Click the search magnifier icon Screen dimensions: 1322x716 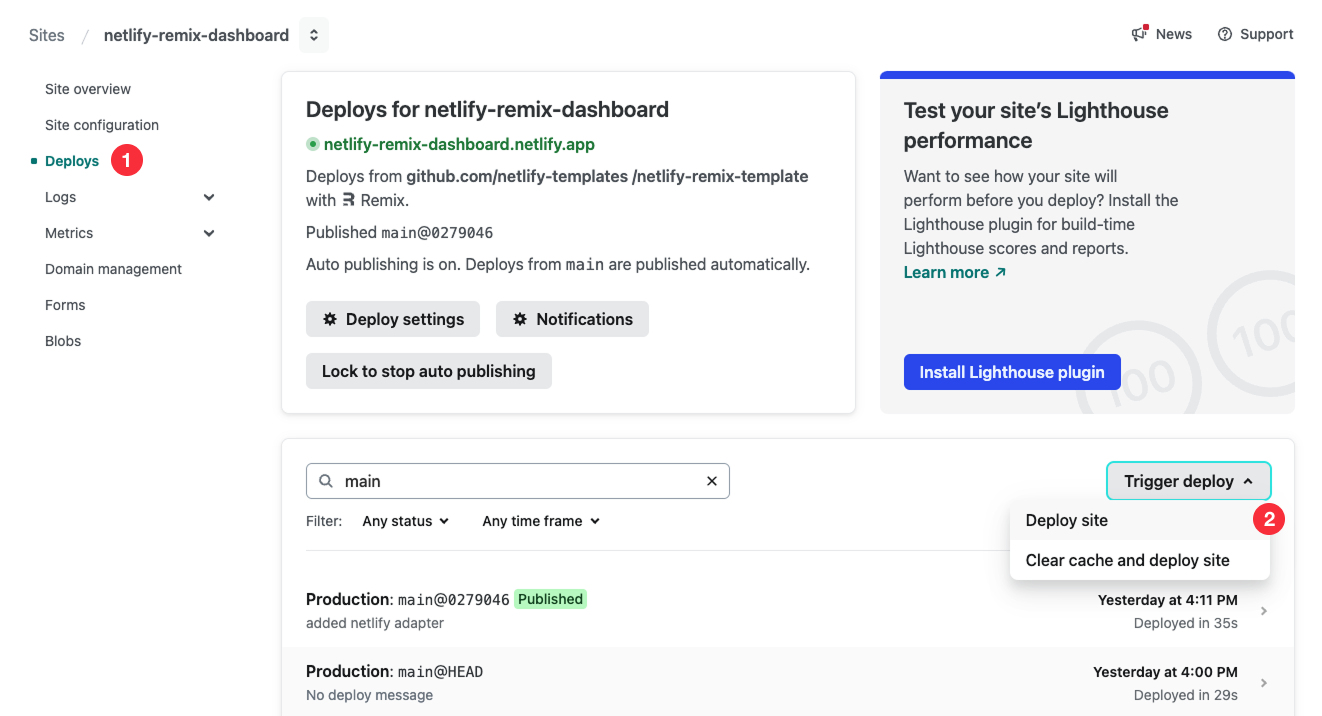(x=325, y=481)
